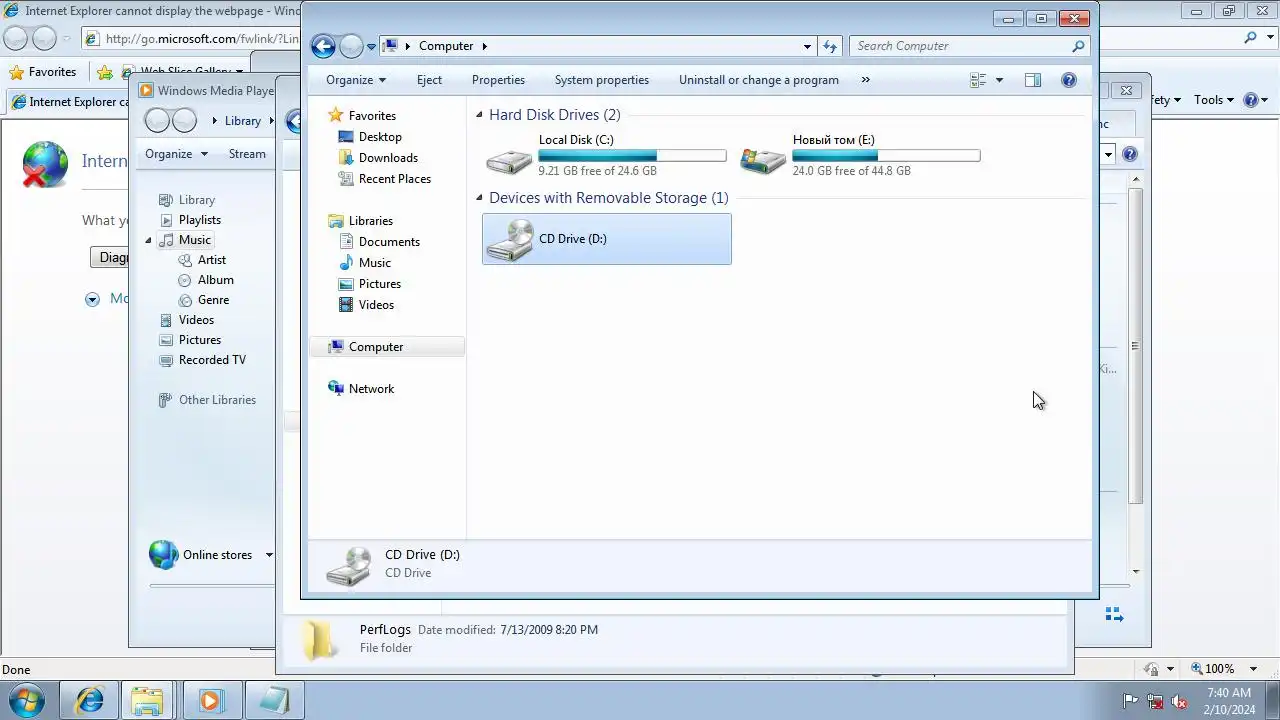Open the Organize menu in Computer window
The height and width of the screenshot is (720, 1280).
click(x=355, y=80)
